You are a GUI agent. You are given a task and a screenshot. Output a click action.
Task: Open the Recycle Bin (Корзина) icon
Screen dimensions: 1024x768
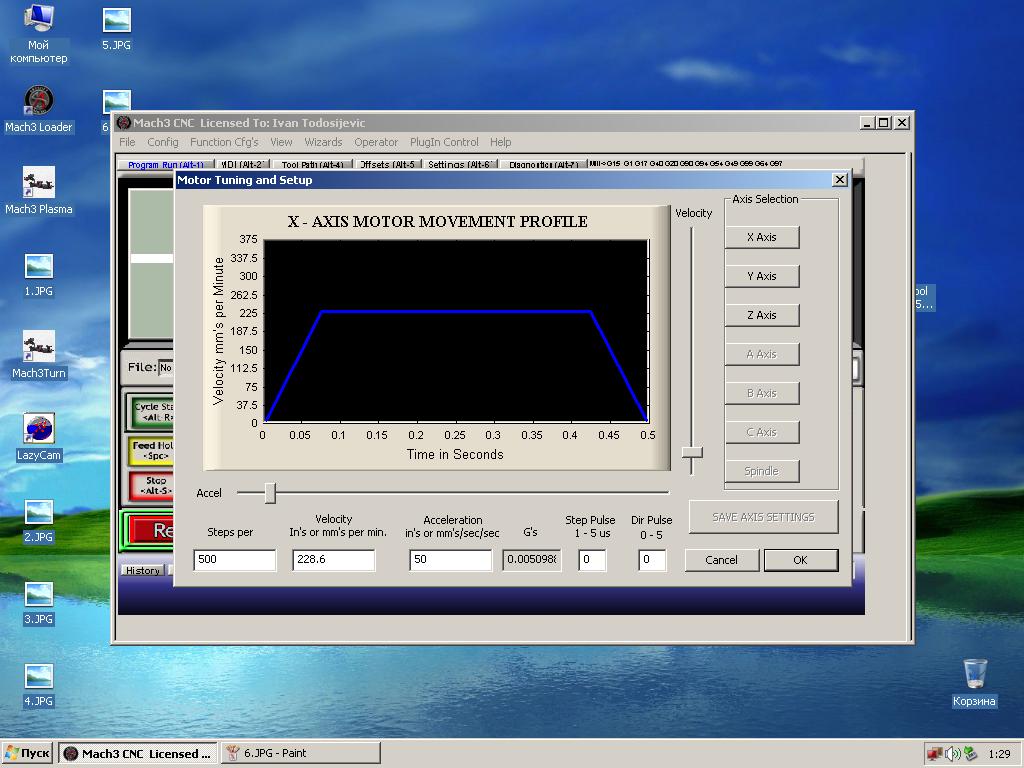click(x=974, y=674)
